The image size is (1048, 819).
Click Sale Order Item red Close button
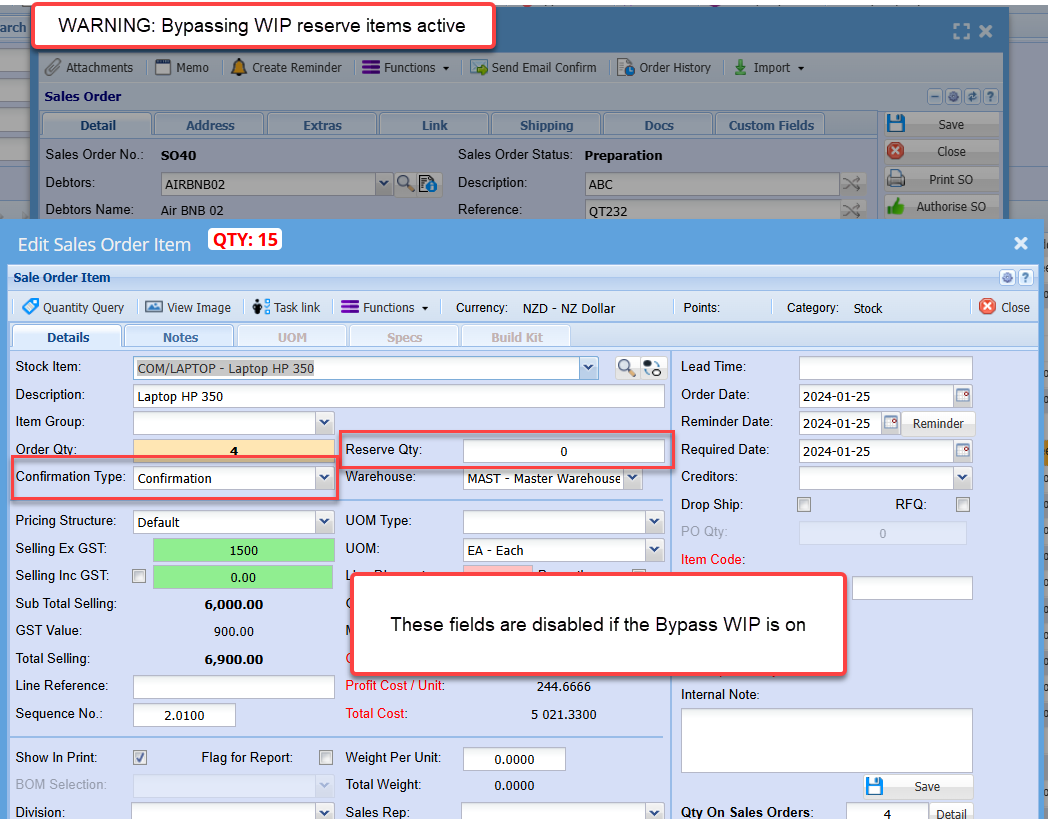pyautogui.click(x=1004, y=307)
